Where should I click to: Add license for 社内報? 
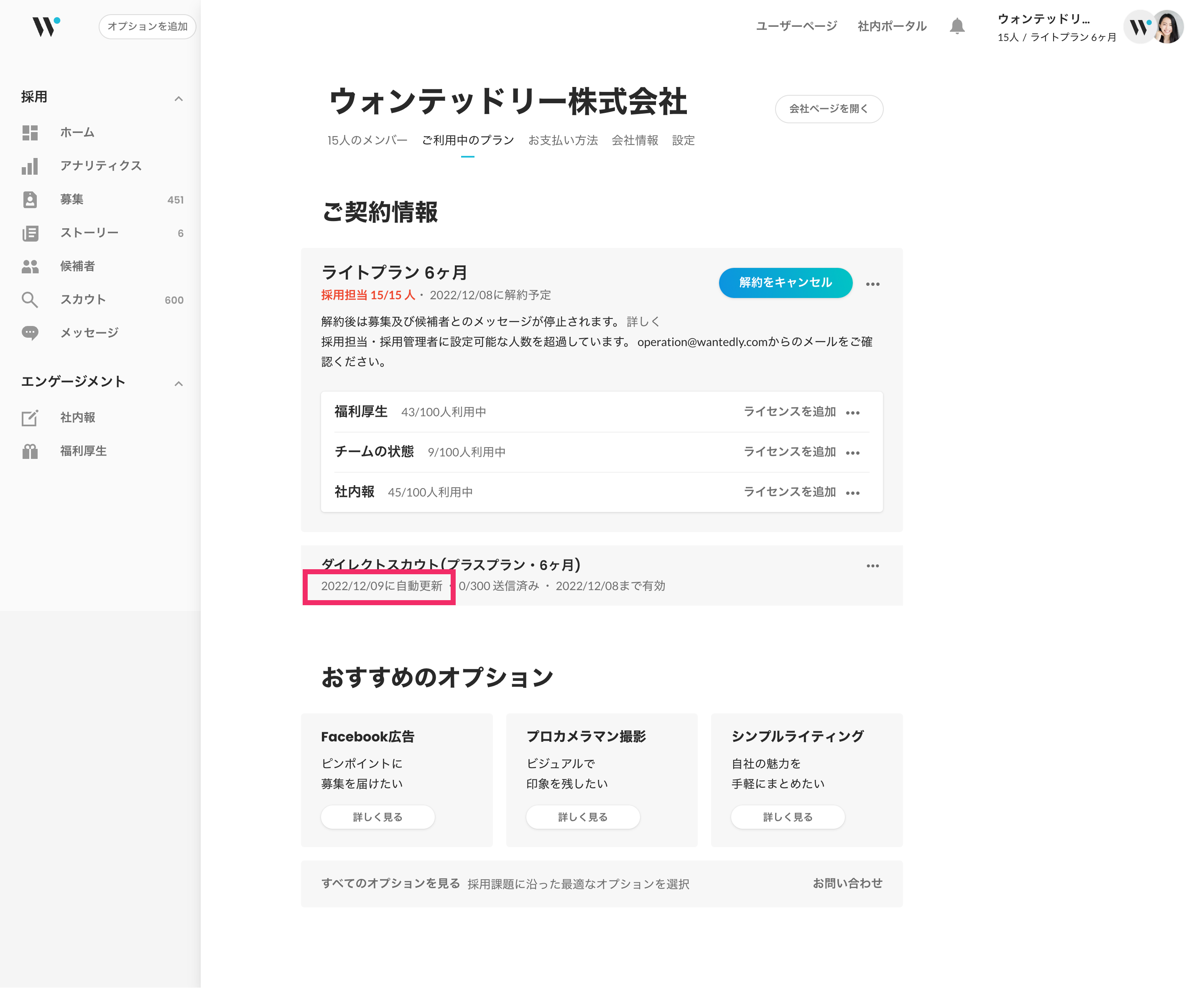tap(789, 492)
